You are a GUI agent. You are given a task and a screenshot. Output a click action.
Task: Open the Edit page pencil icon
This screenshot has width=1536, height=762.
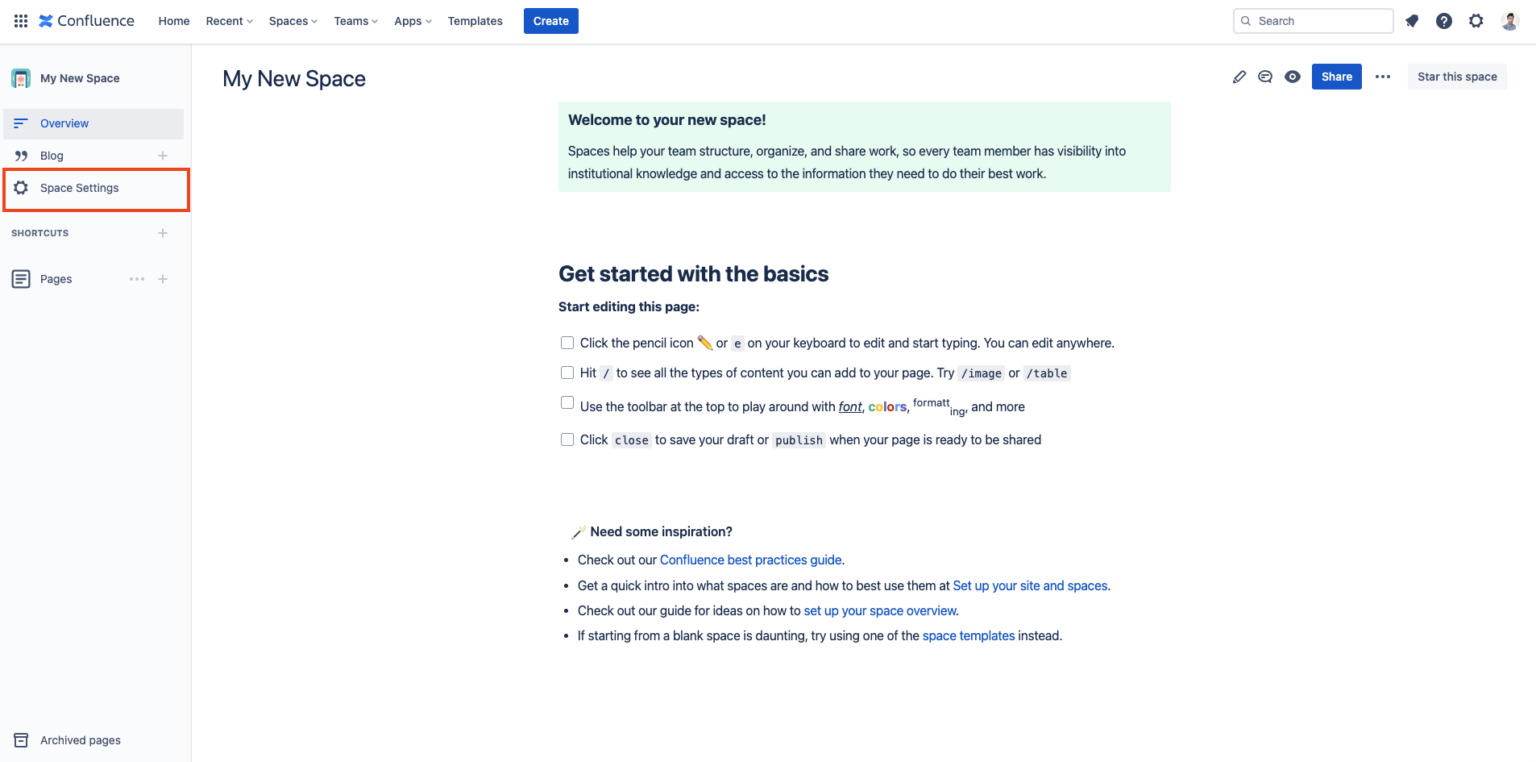coord(1239,76)
